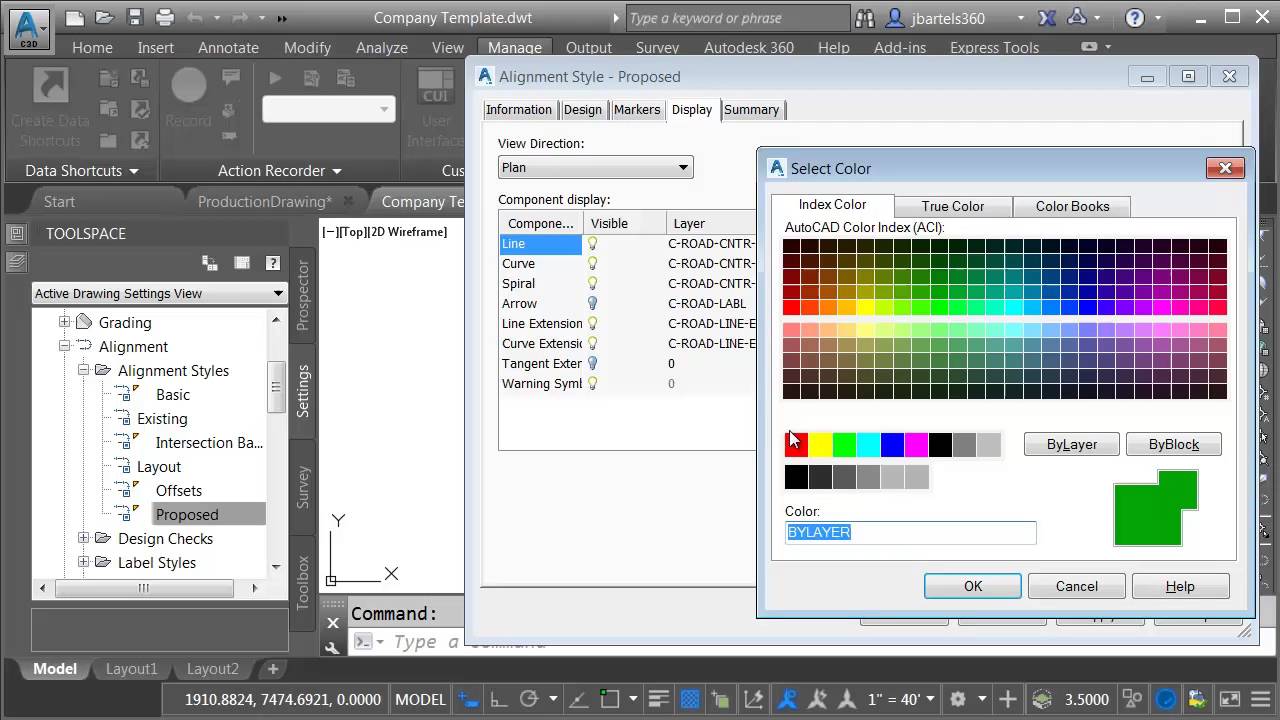Switch to the True Color tab
The image size is (1280, 720).
tap(953, 206)
